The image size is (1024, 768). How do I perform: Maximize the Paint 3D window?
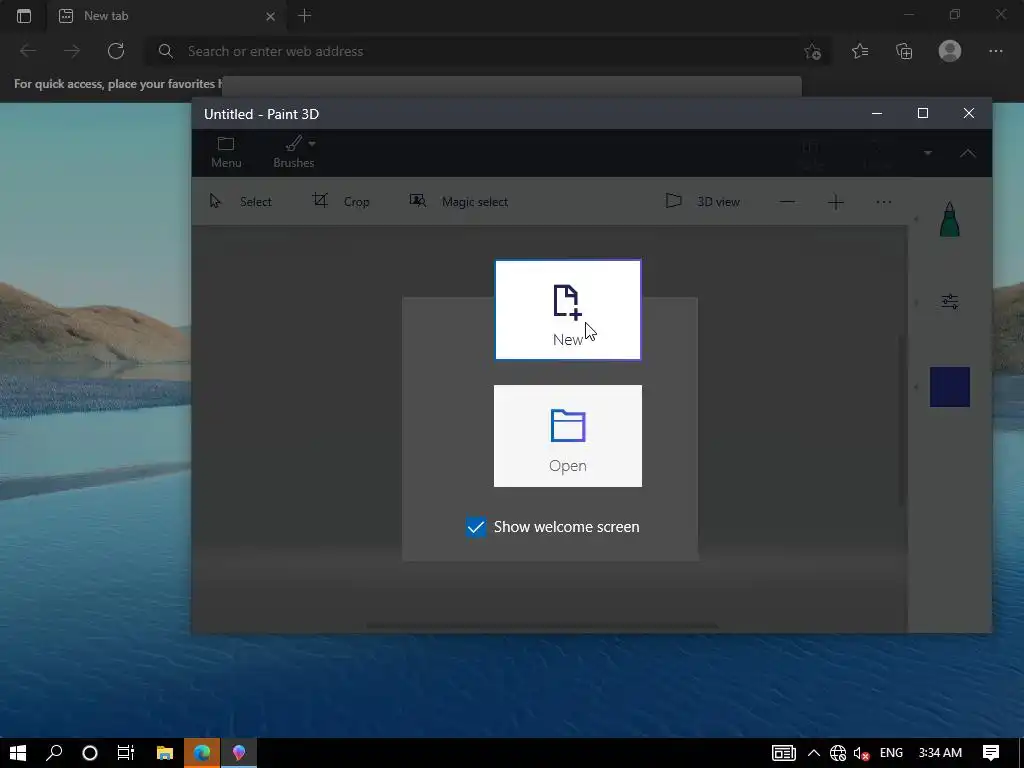[x=923, y=114]
